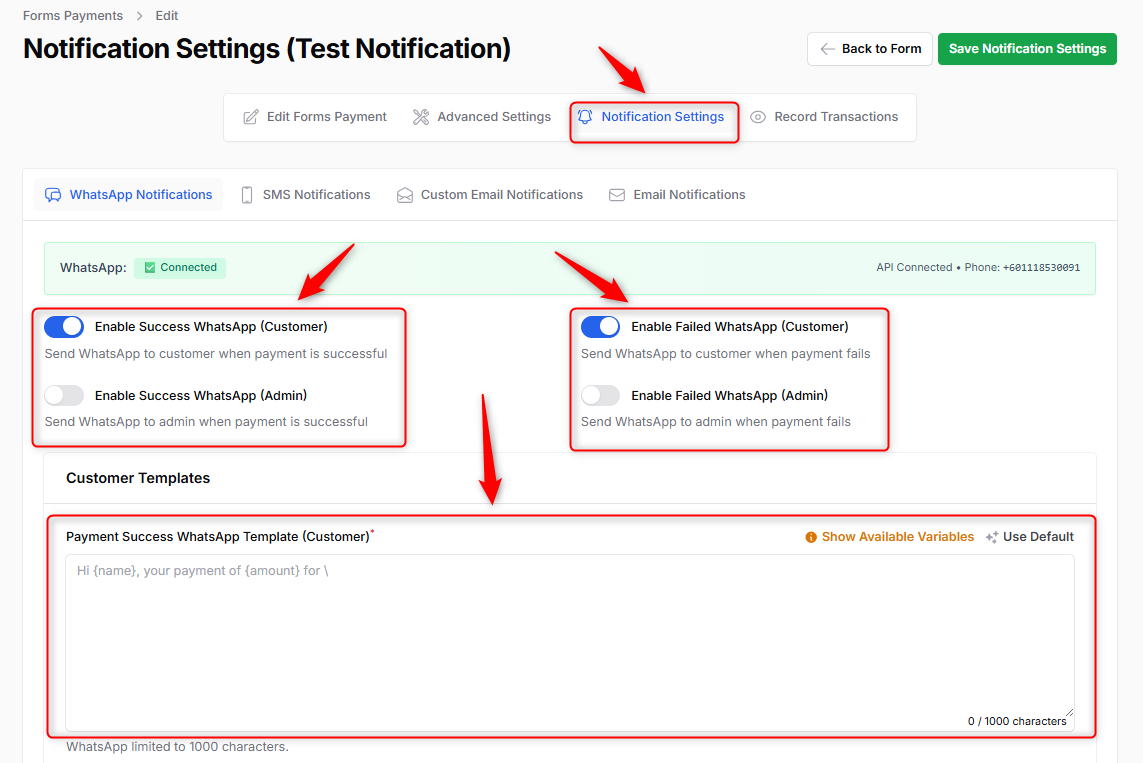The width and height of the screenshot is (1143, 763).
Task: Click the Notification Settings (Test Notification) page title
Action: coord(267,49)
